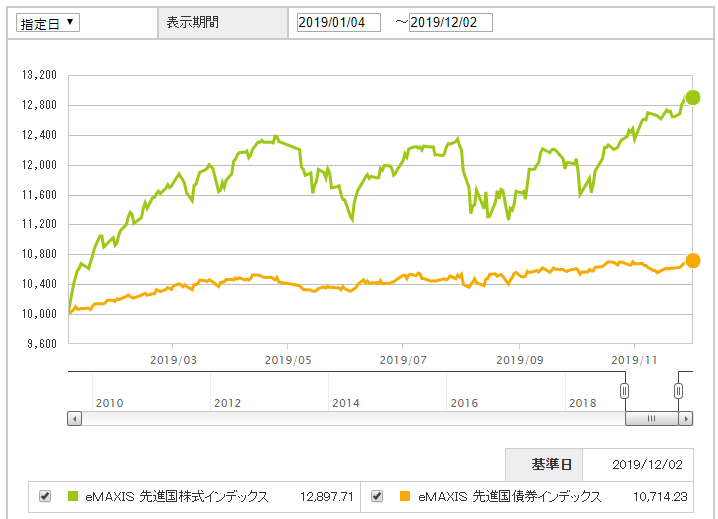This screenshot has height=519, width=718.
Task: Click the orange legend swatch for 先進国債券
Action: pos(405,496)
